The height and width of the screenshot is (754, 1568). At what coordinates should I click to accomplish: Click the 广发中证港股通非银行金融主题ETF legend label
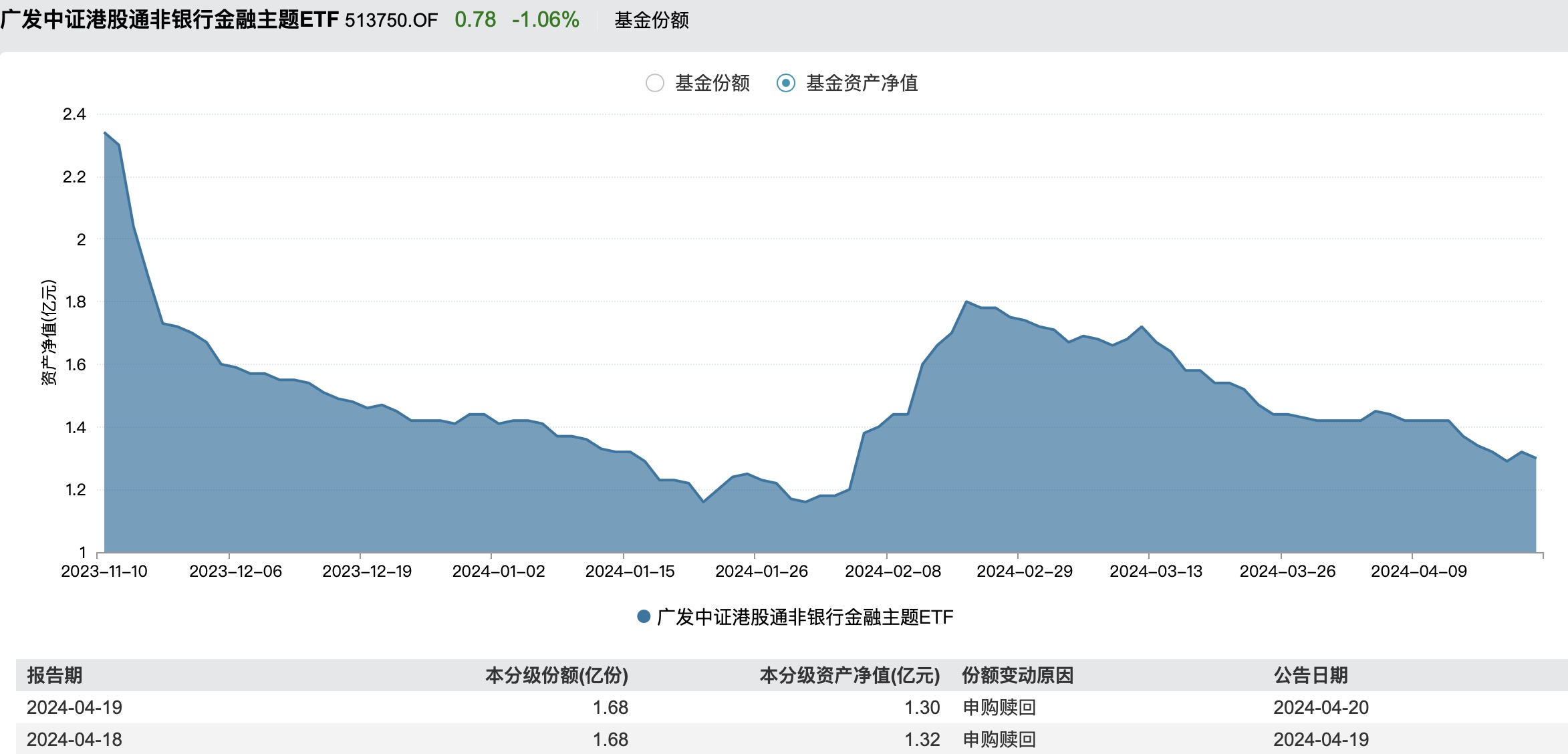tap(805, 616)
